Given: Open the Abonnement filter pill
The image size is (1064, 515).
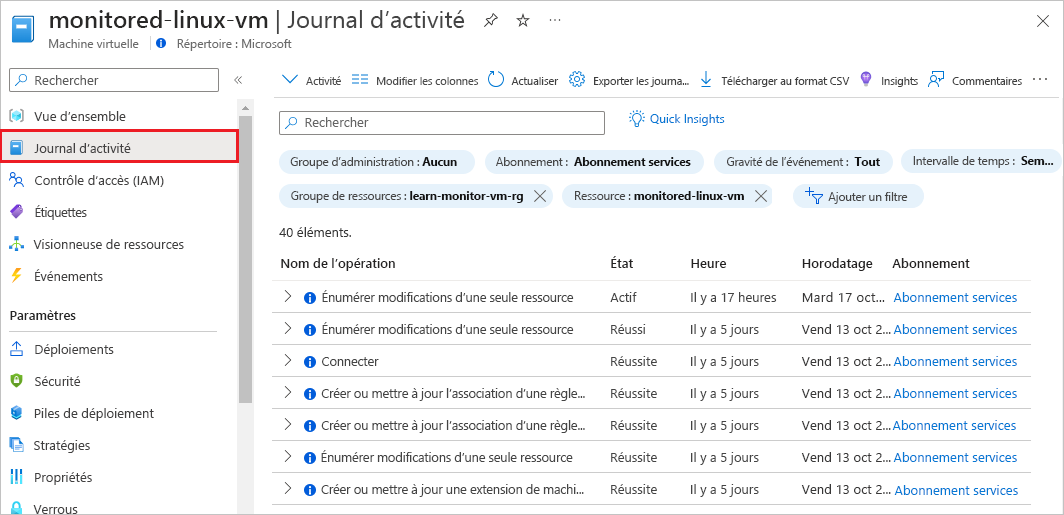Looking at the screenshot, I should click(593, 161).
